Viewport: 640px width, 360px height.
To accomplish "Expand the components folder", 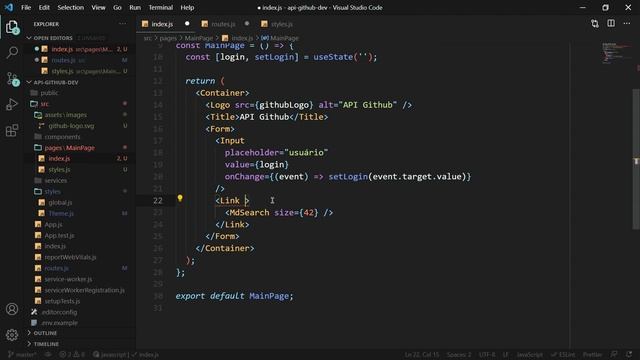I will [x=62, y=137].
